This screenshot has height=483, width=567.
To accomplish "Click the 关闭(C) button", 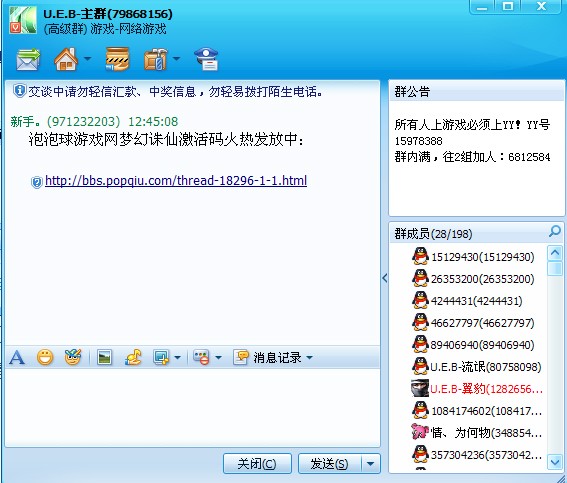I will (257, 463).
